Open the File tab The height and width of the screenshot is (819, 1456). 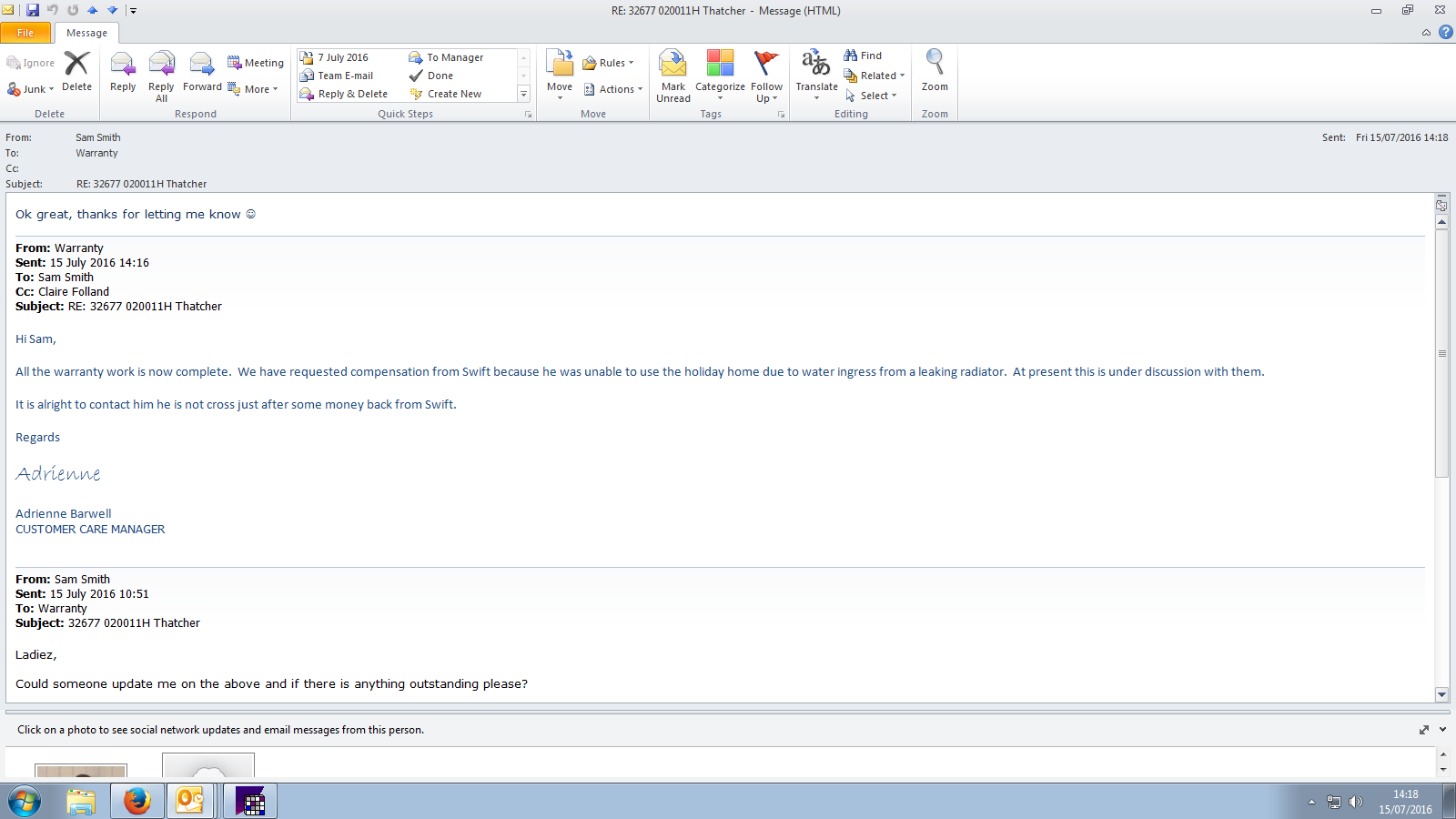click(25, 33)
